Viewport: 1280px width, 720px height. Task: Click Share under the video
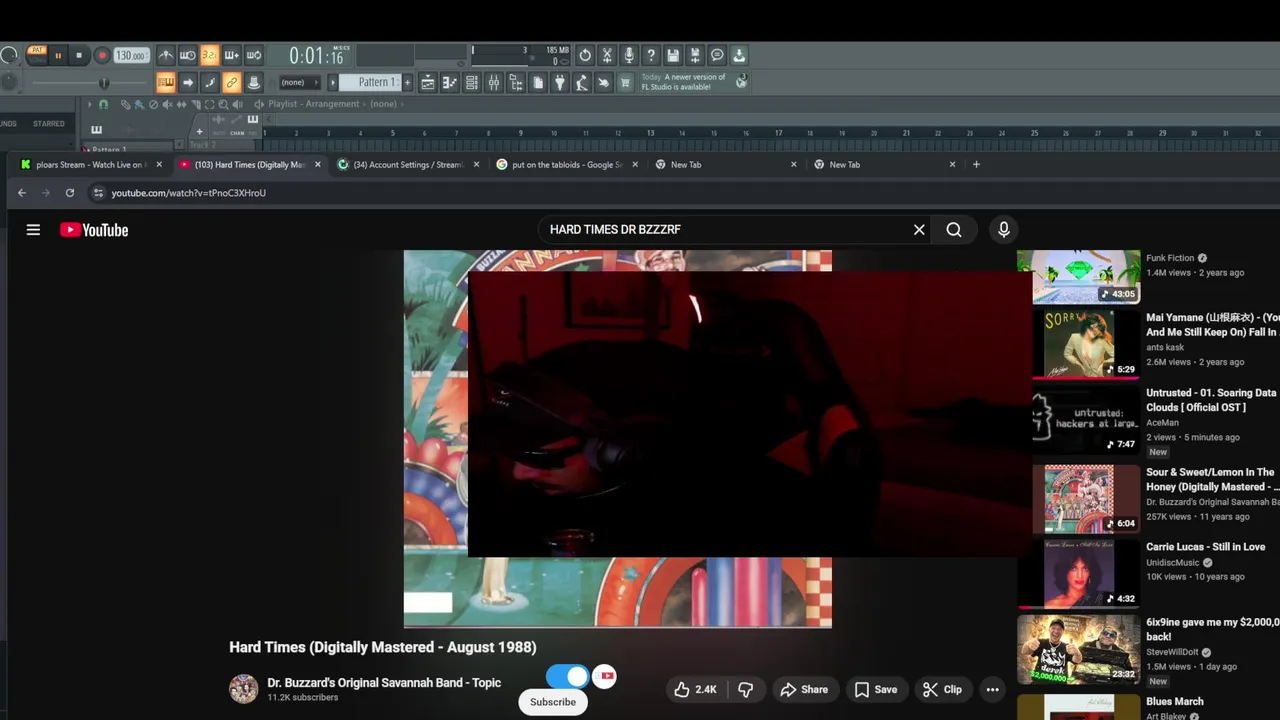804,689
